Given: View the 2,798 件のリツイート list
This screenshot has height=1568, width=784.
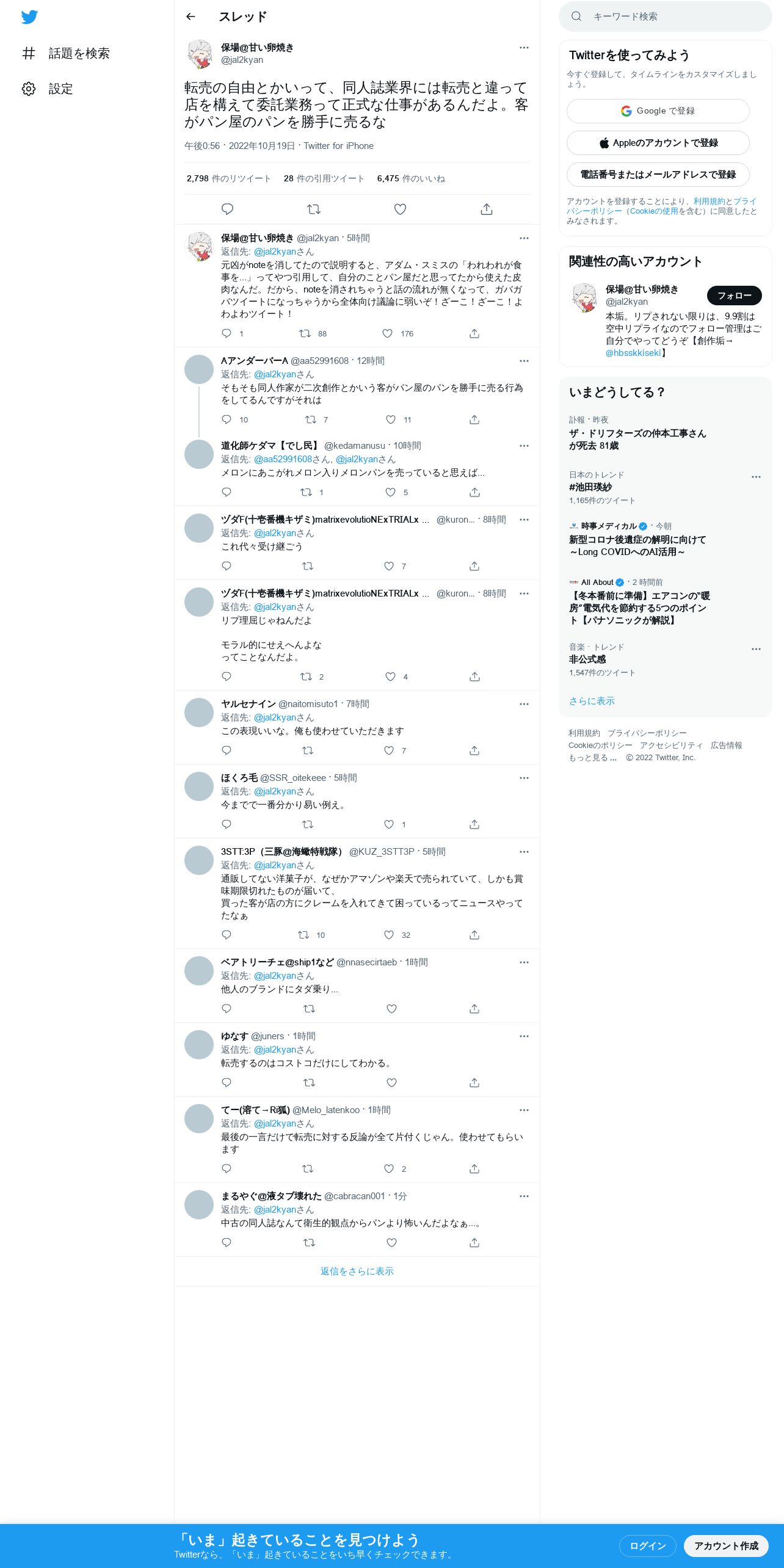Looking at the screenshot, I should 229,178.
